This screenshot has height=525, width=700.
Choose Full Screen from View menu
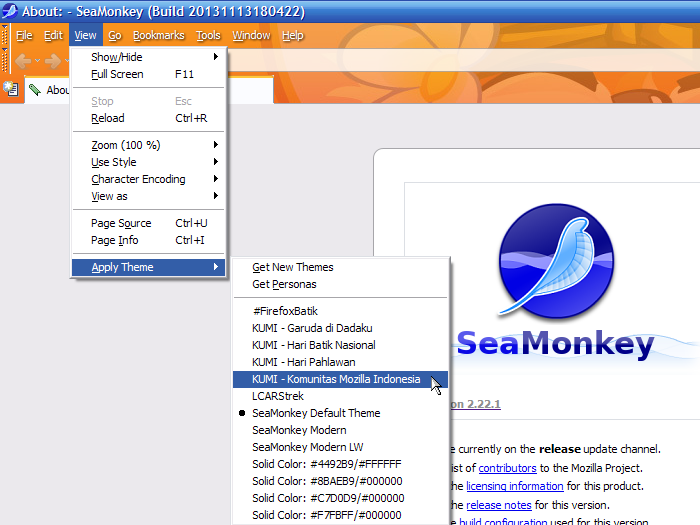pos(149,74)
